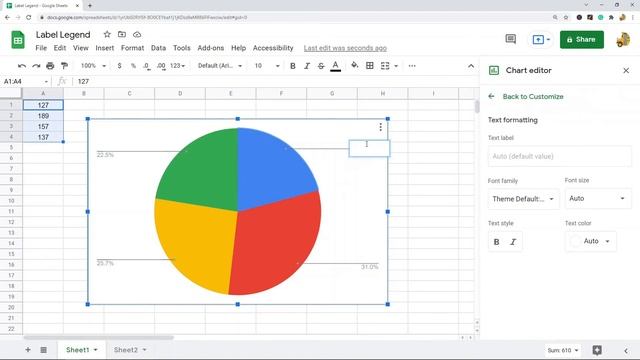Open the Font family Theme Default dropdown
The width and height of the screenshot is (640, 360).
(x=523, y=199)
